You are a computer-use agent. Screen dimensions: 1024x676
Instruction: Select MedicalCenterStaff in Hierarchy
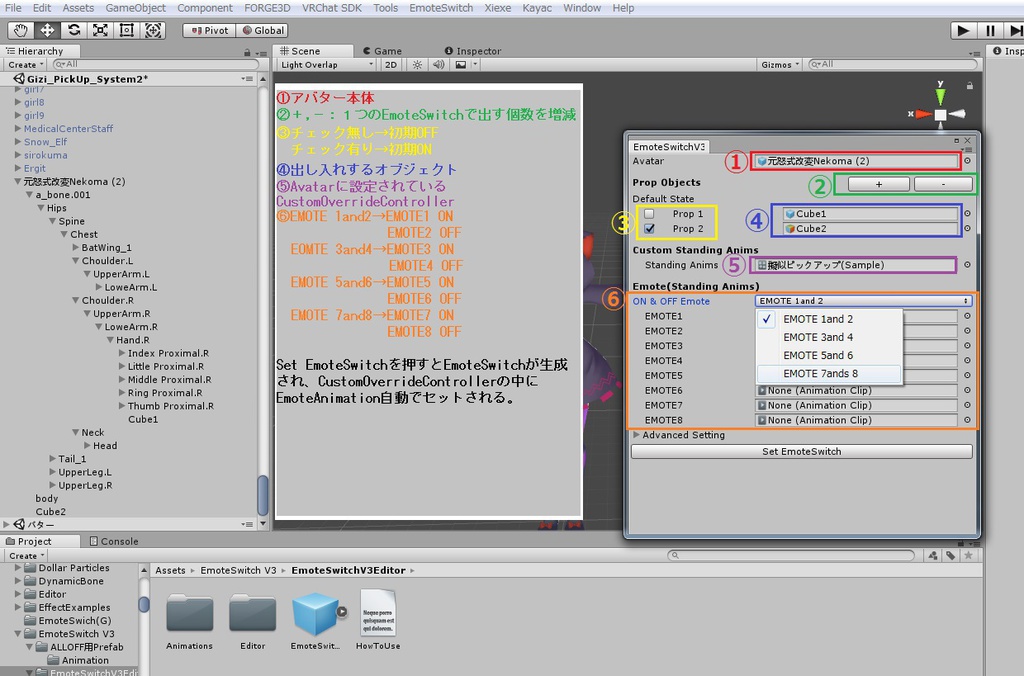point(69,129)
